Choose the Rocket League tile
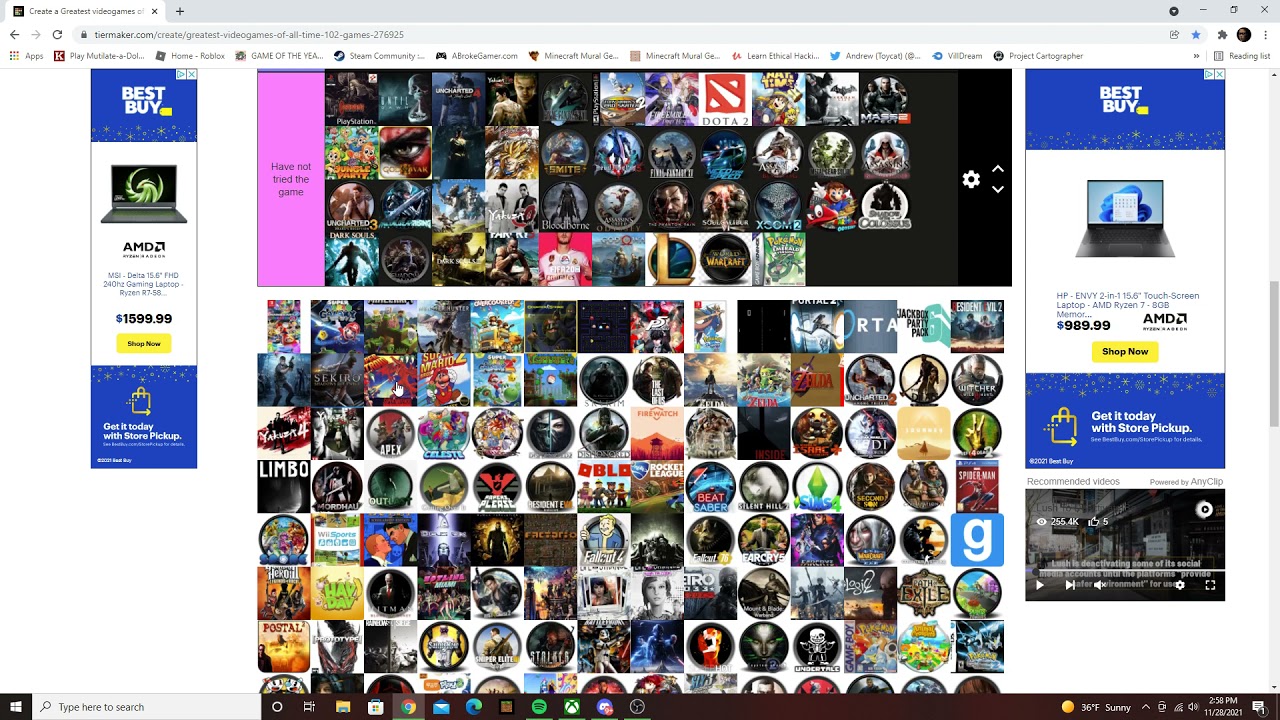This screenshot has width=1280, height=720. 657,487
